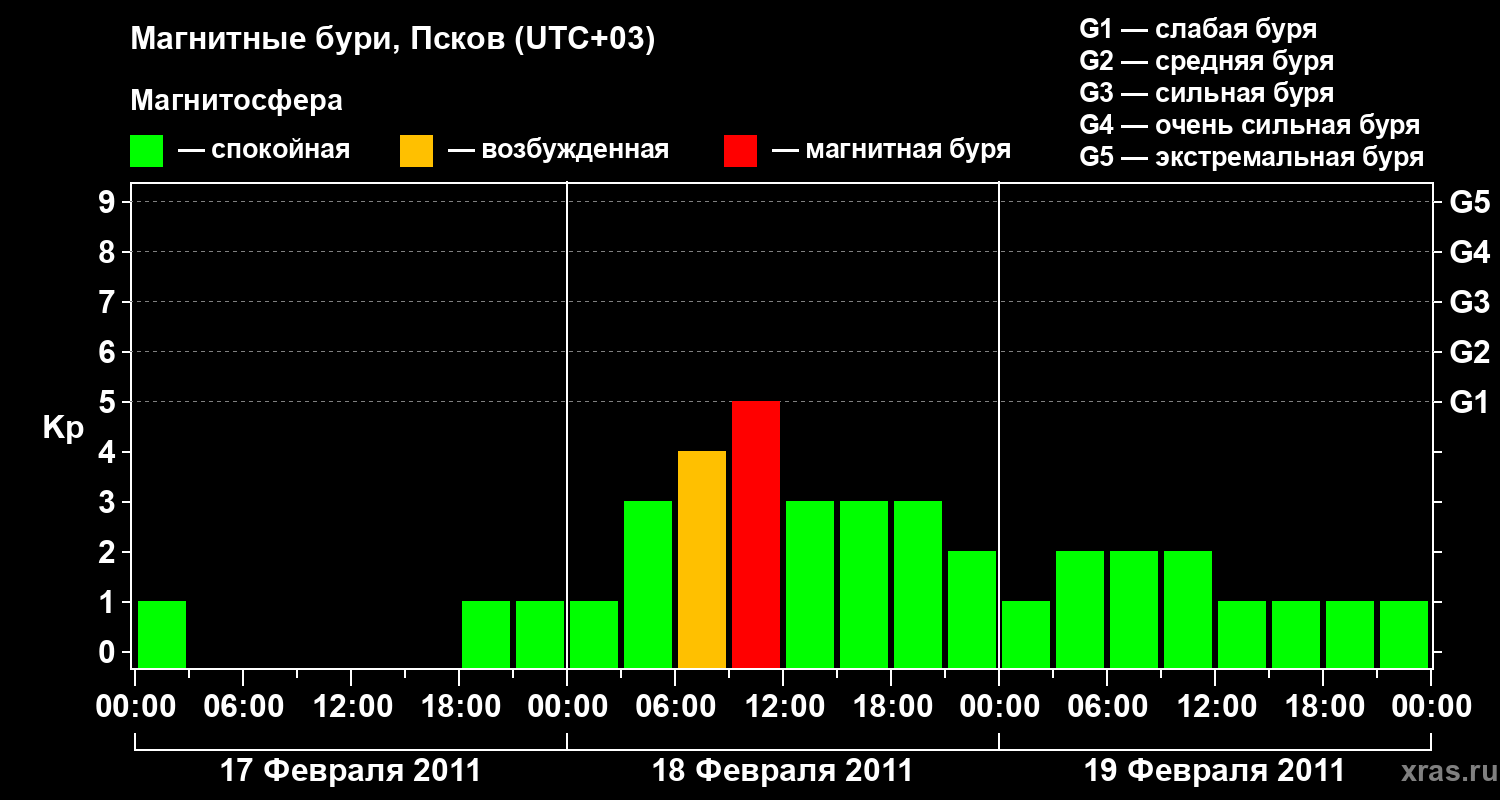This screenshot has width=1500, height=800.
Task: Click the G1 level label on right axis
Action: [x=1469, y=402]
